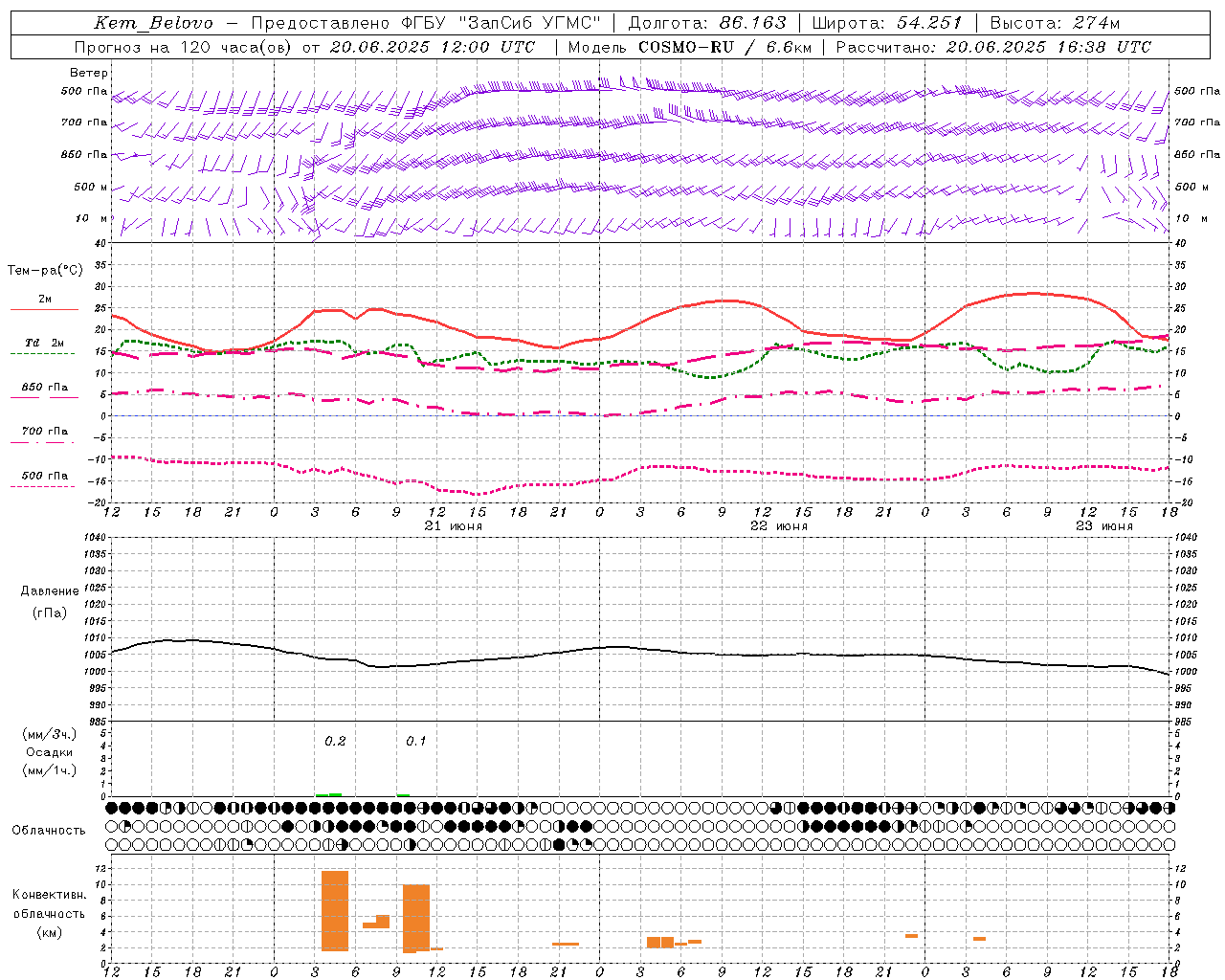This screenshot has width=1225, height=980.
Task: Click the 'Широта: 54.251' value
Action: pyautogui.click(x=887, y=23)
